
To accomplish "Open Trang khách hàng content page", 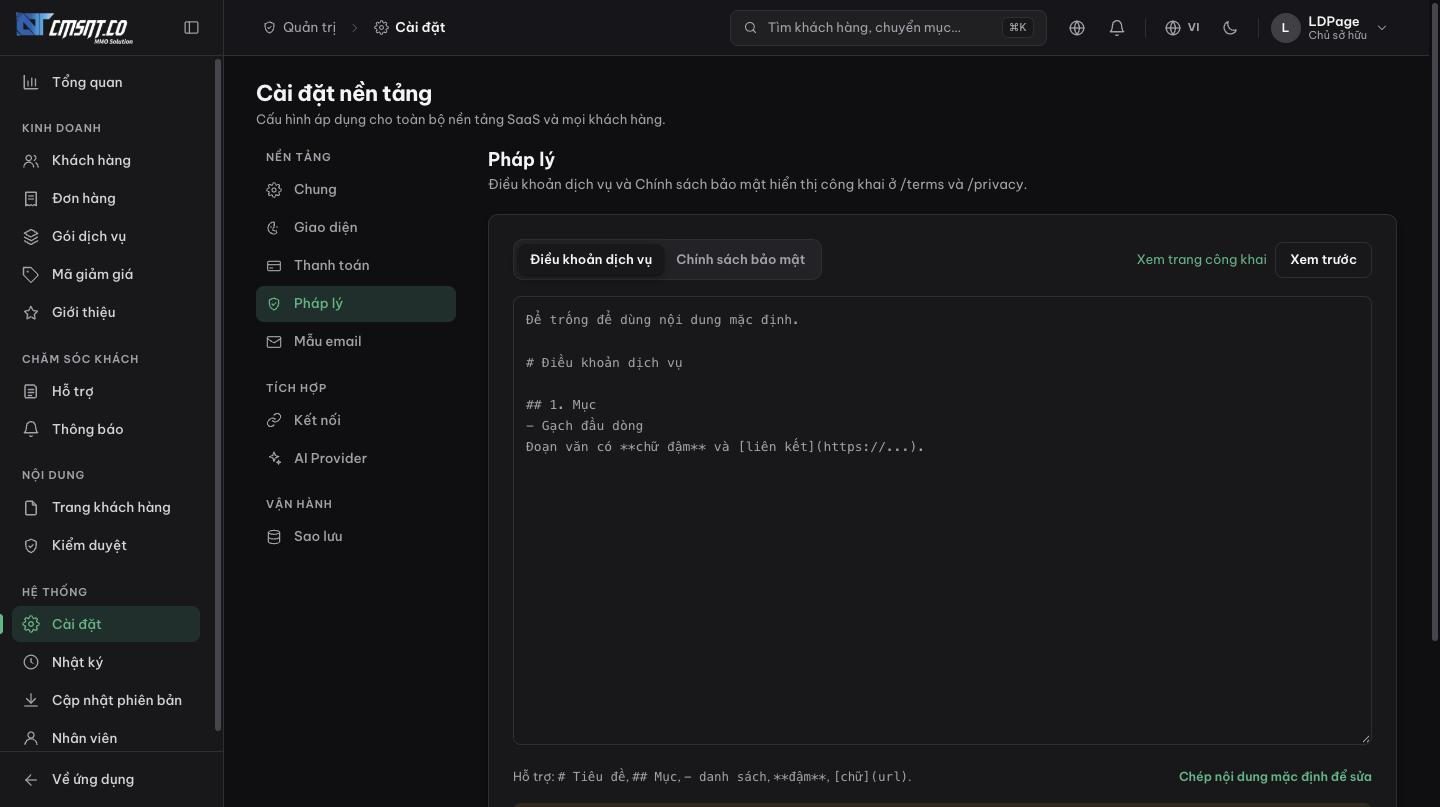I will pos(106,507).
